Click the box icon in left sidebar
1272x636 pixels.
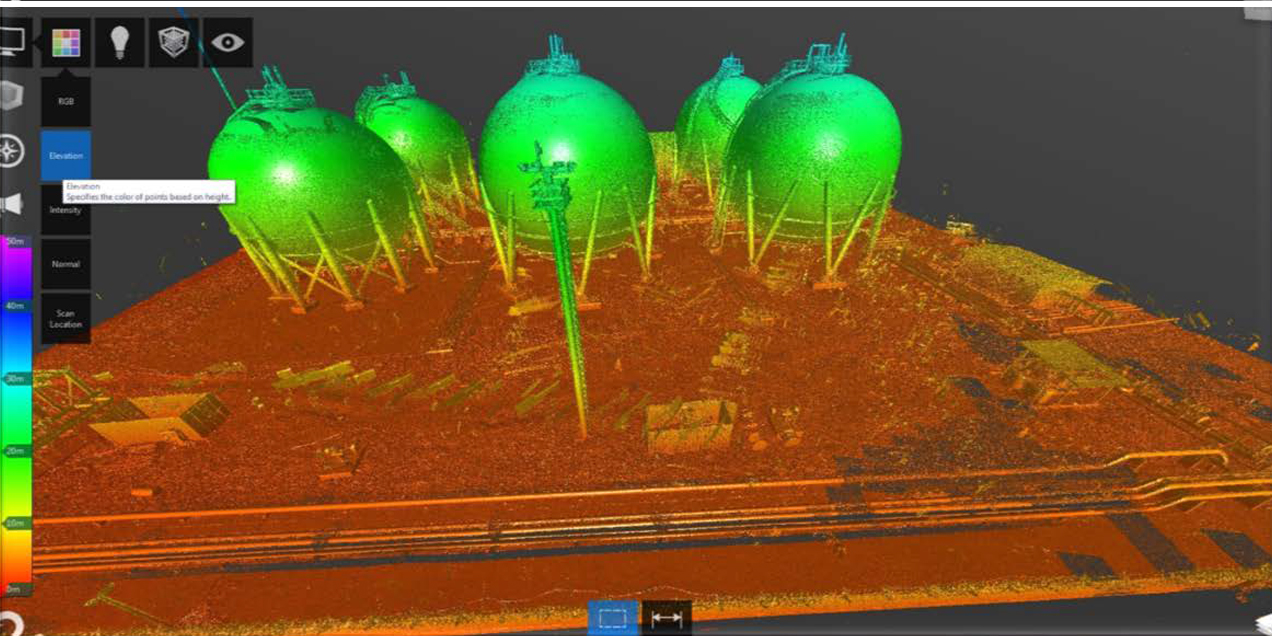click(10, 98)
